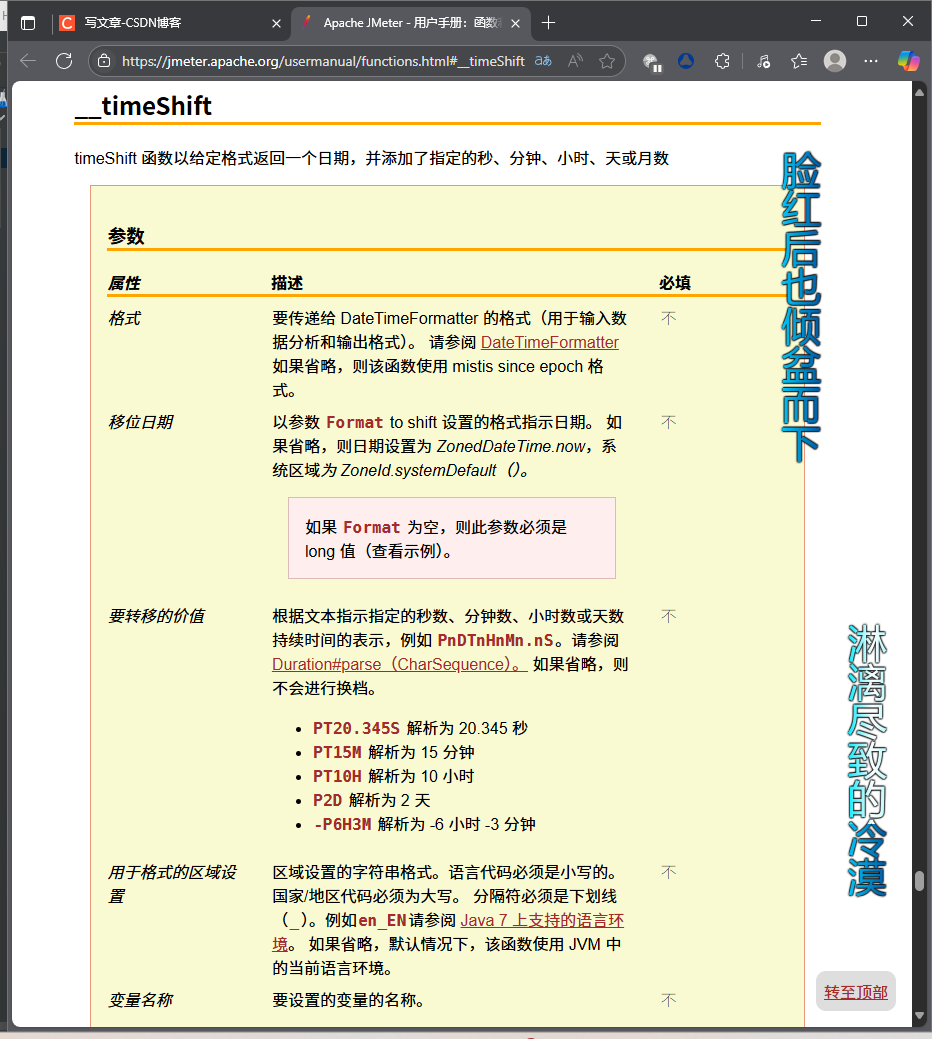Image resolution: width=932 pixels, height=1039 pixels.
Task: Open the Duration#parse (CharSequence) link
Action: (399, 664)
